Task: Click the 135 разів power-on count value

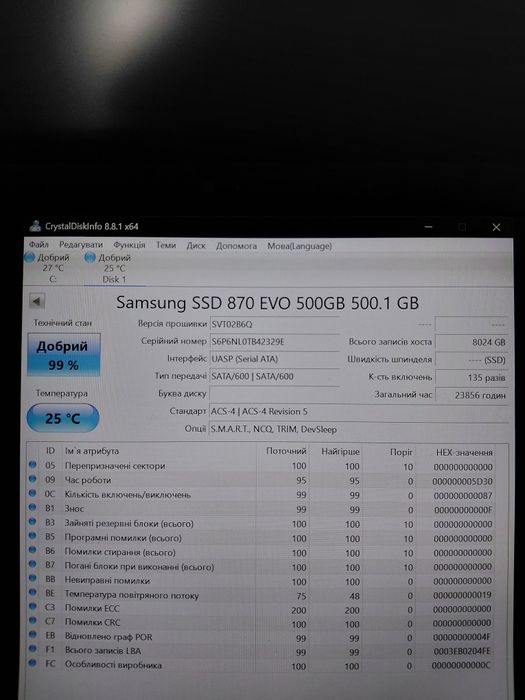Action: (471, 377)
